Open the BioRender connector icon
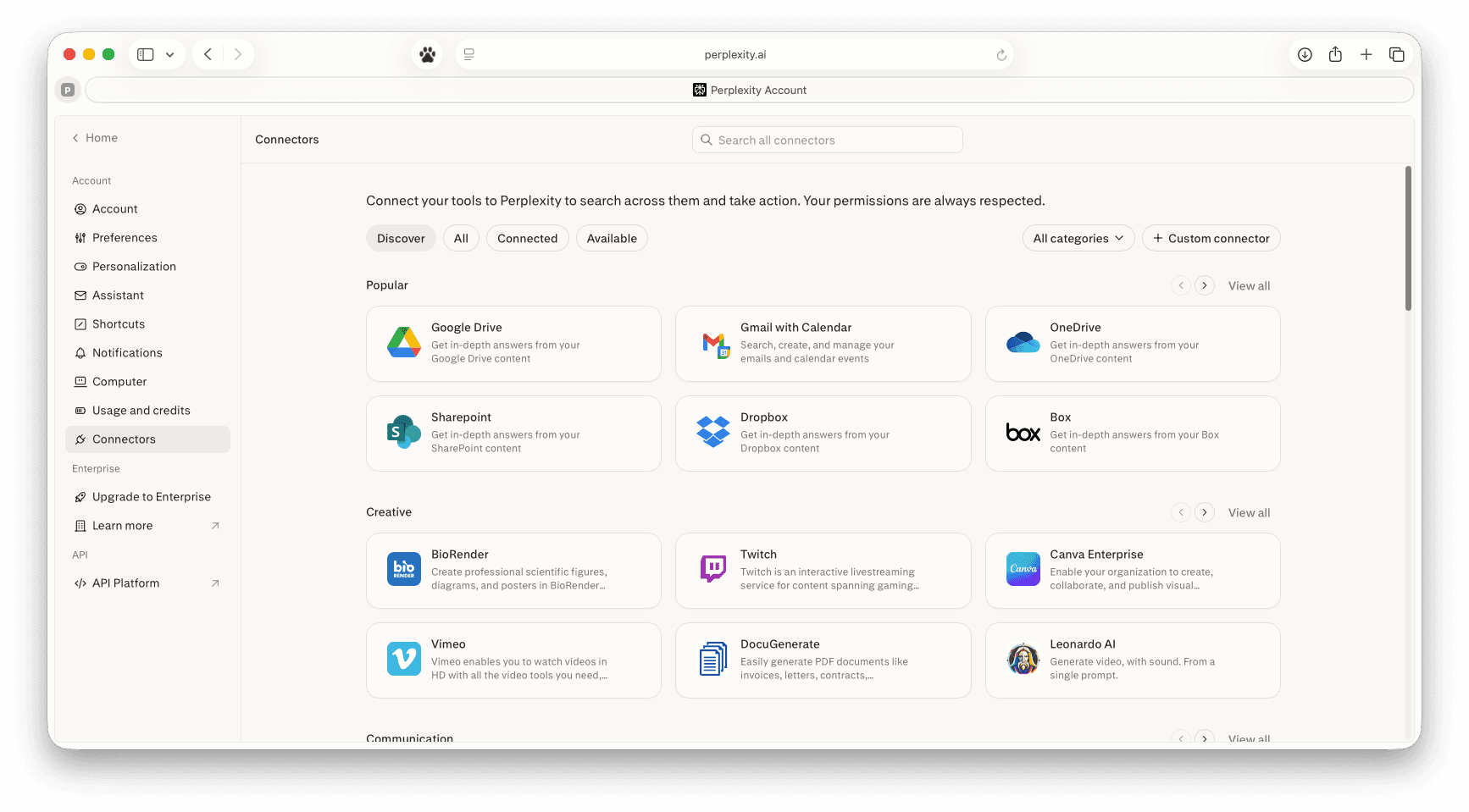The height and width of the screenshot is (812, 1469). click(404, 570)
